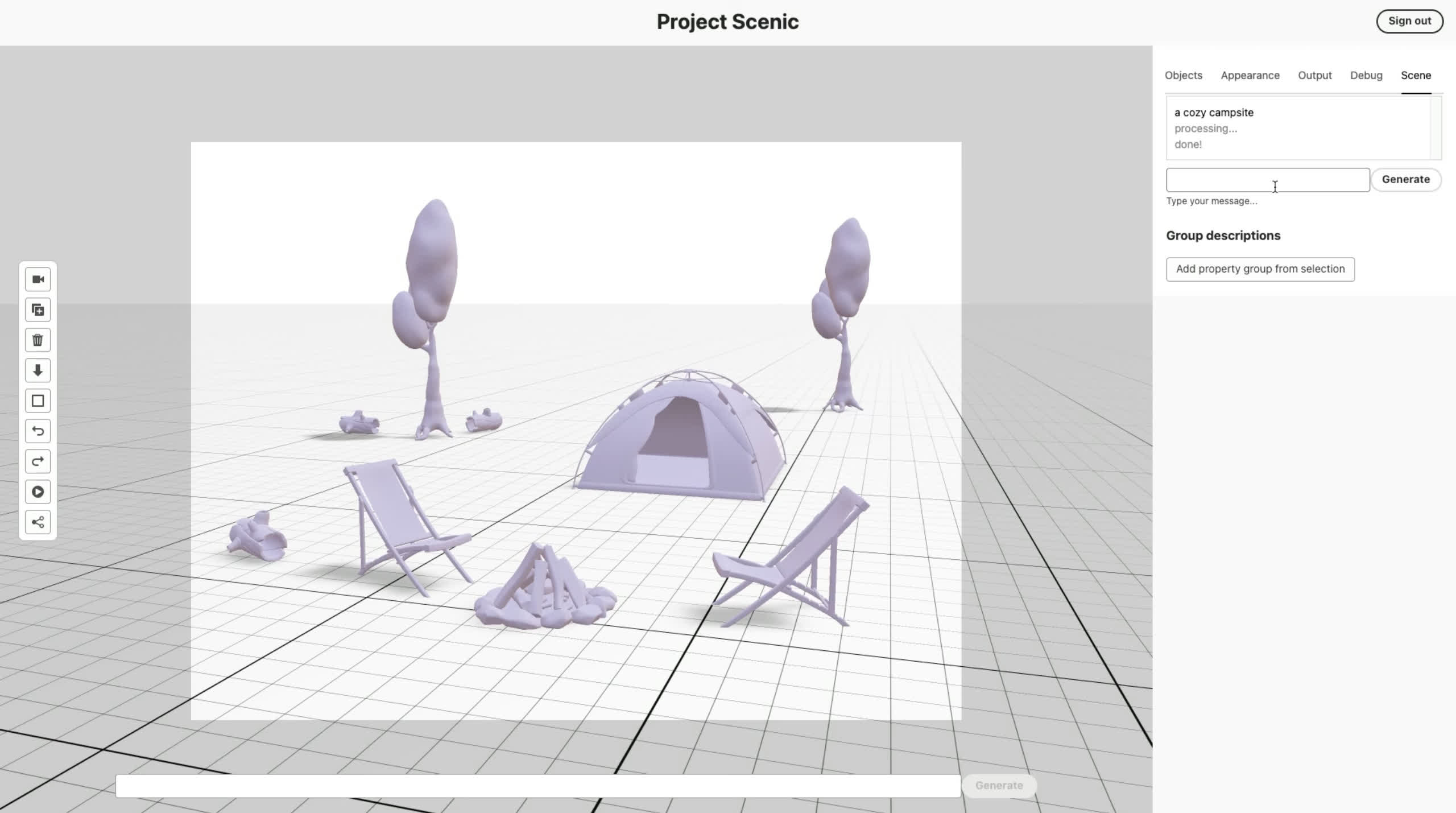1456x813 pixels.
Task: Click the duplicate object icon
Action: coord(38,310)
